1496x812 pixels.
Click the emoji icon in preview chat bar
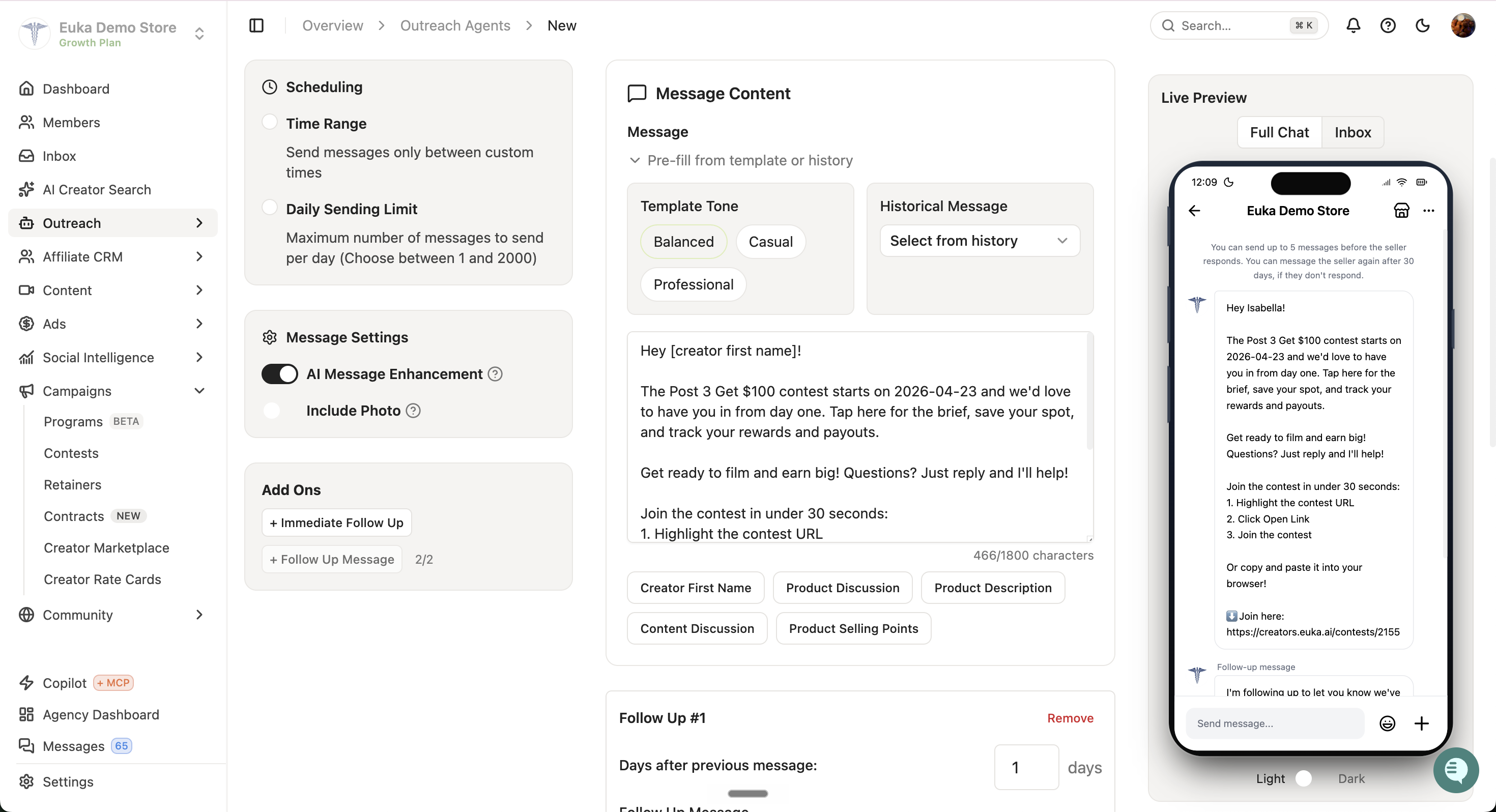[x=1387, y=723]
